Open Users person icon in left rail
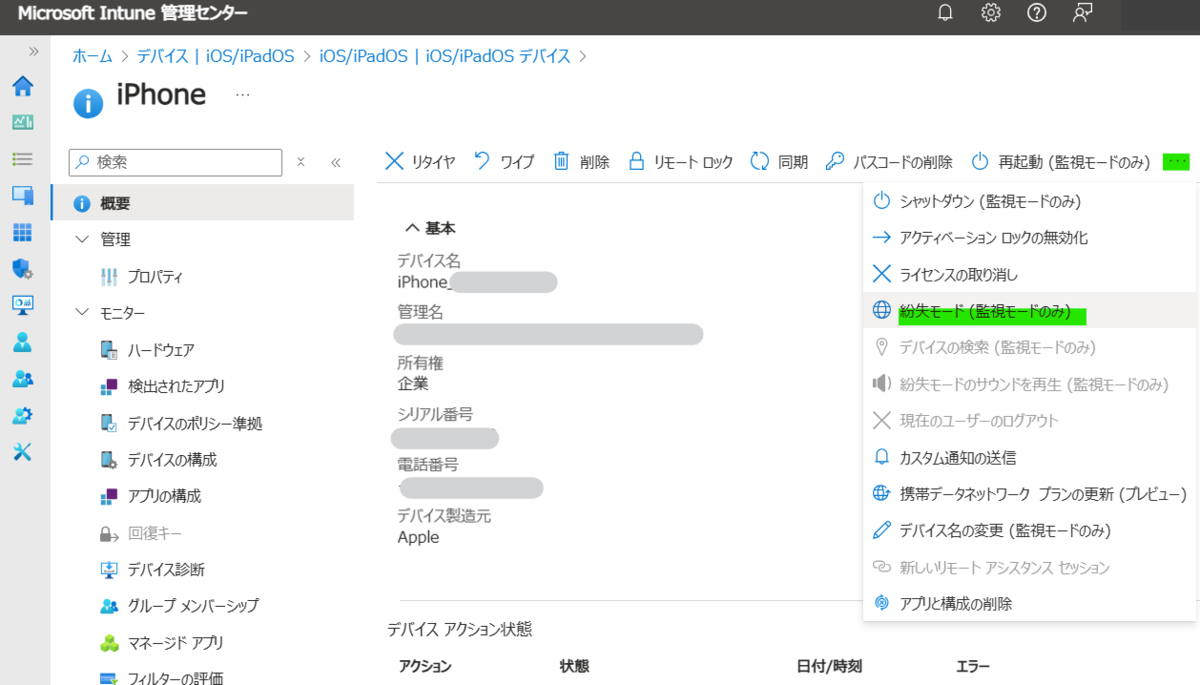1200x685 pixels. pyautogui.click(x=22, y=342)
